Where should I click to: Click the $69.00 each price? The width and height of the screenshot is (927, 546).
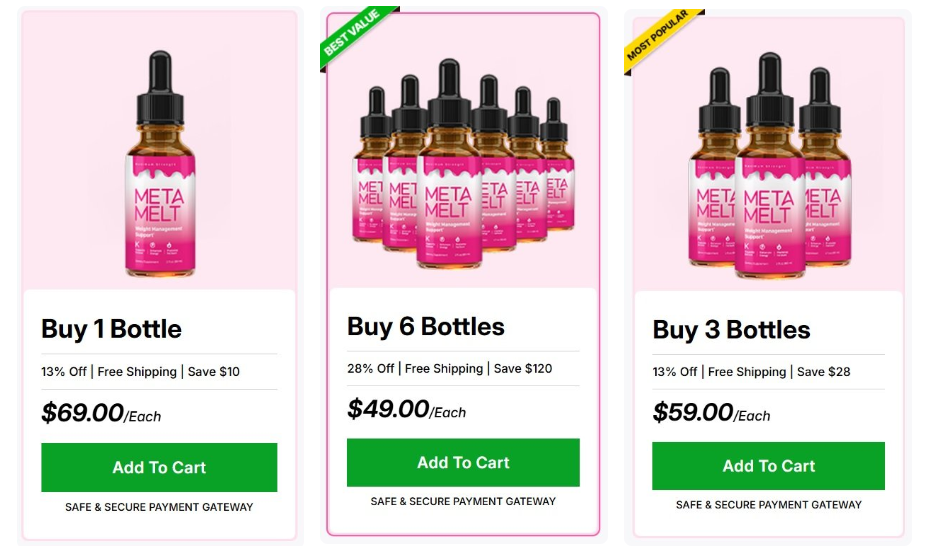click(x=101, y=413)
